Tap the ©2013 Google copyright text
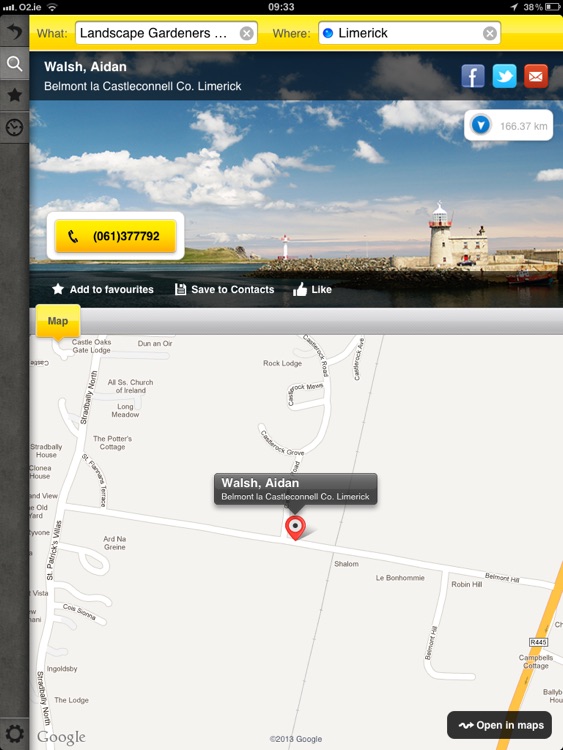The width and height of the screenshot is (563, 750). pyautogui.click(x=296, y=739)
